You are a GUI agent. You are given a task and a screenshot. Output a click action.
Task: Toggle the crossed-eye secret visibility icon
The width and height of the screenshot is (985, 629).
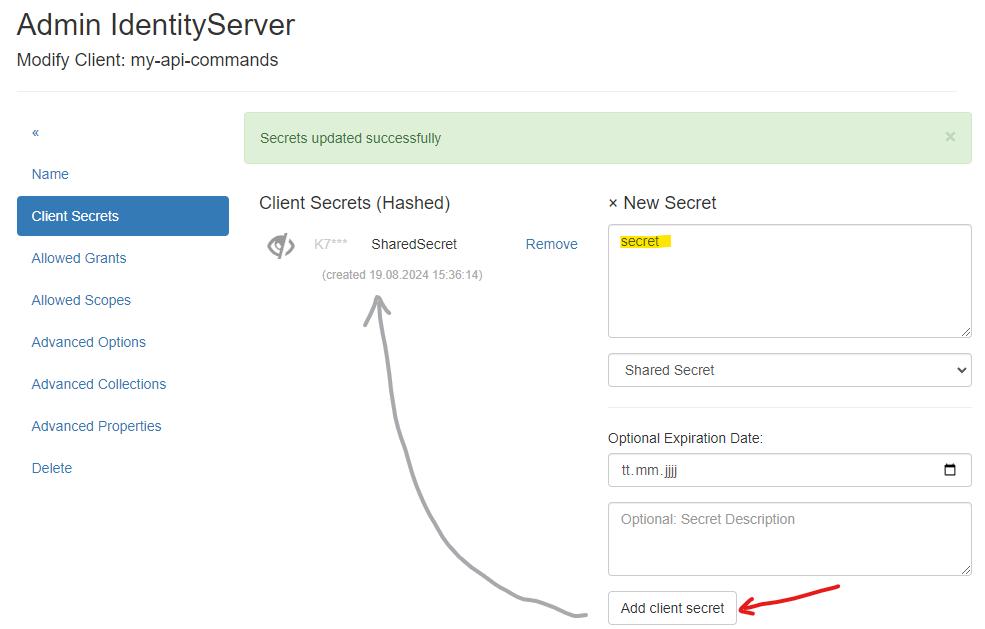click(x=281, y=245)
